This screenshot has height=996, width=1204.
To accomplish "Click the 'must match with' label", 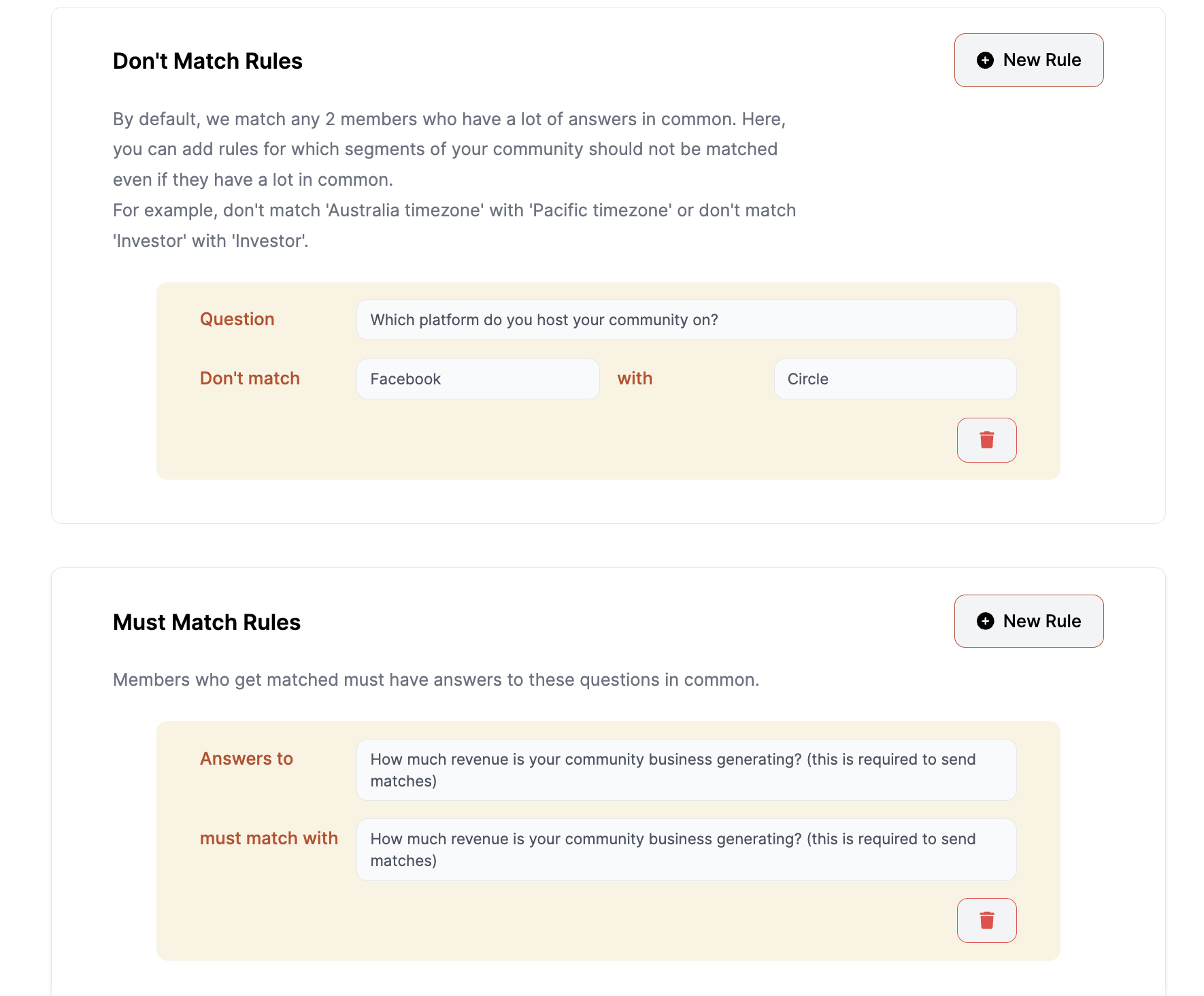I will (269, 838).
